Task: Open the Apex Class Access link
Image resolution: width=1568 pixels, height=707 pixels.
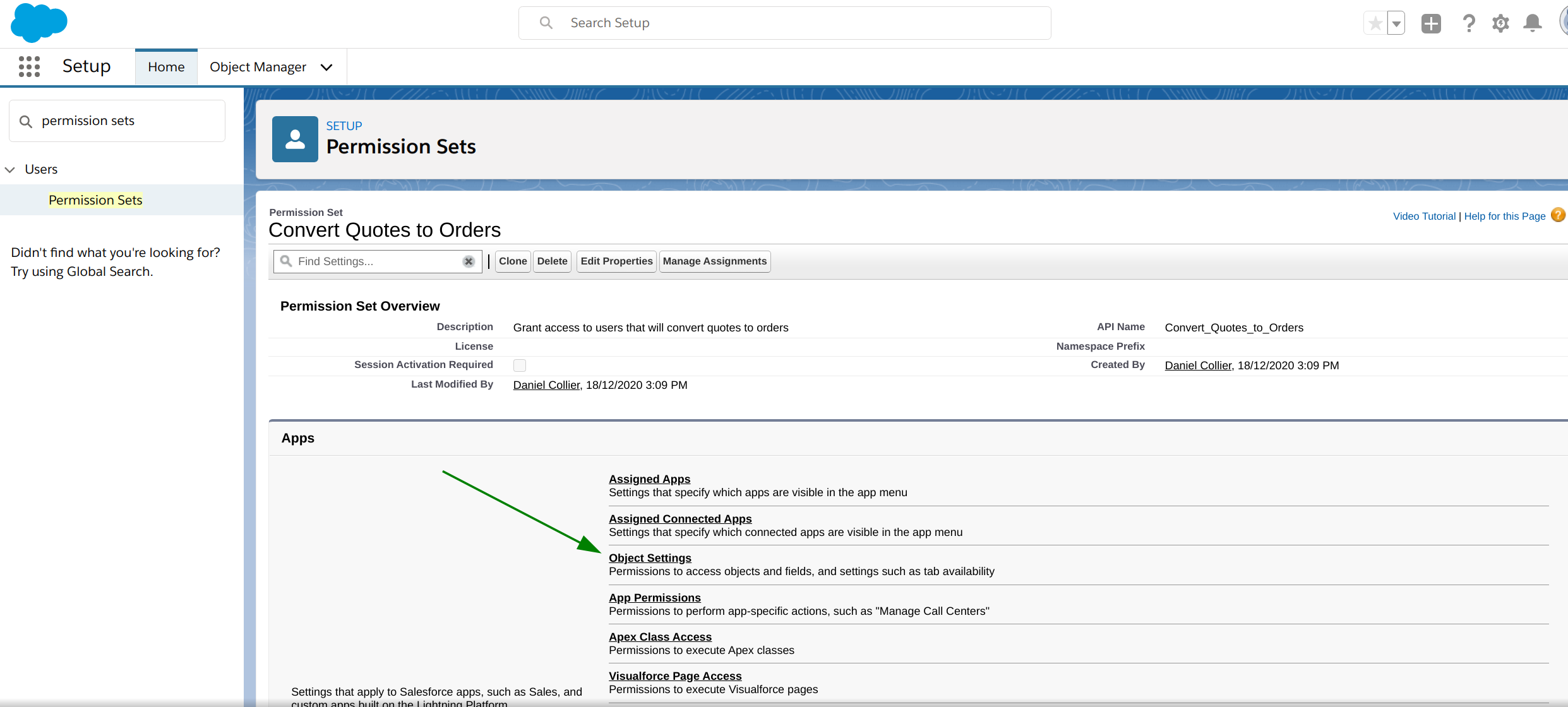Action: [660, 637]
